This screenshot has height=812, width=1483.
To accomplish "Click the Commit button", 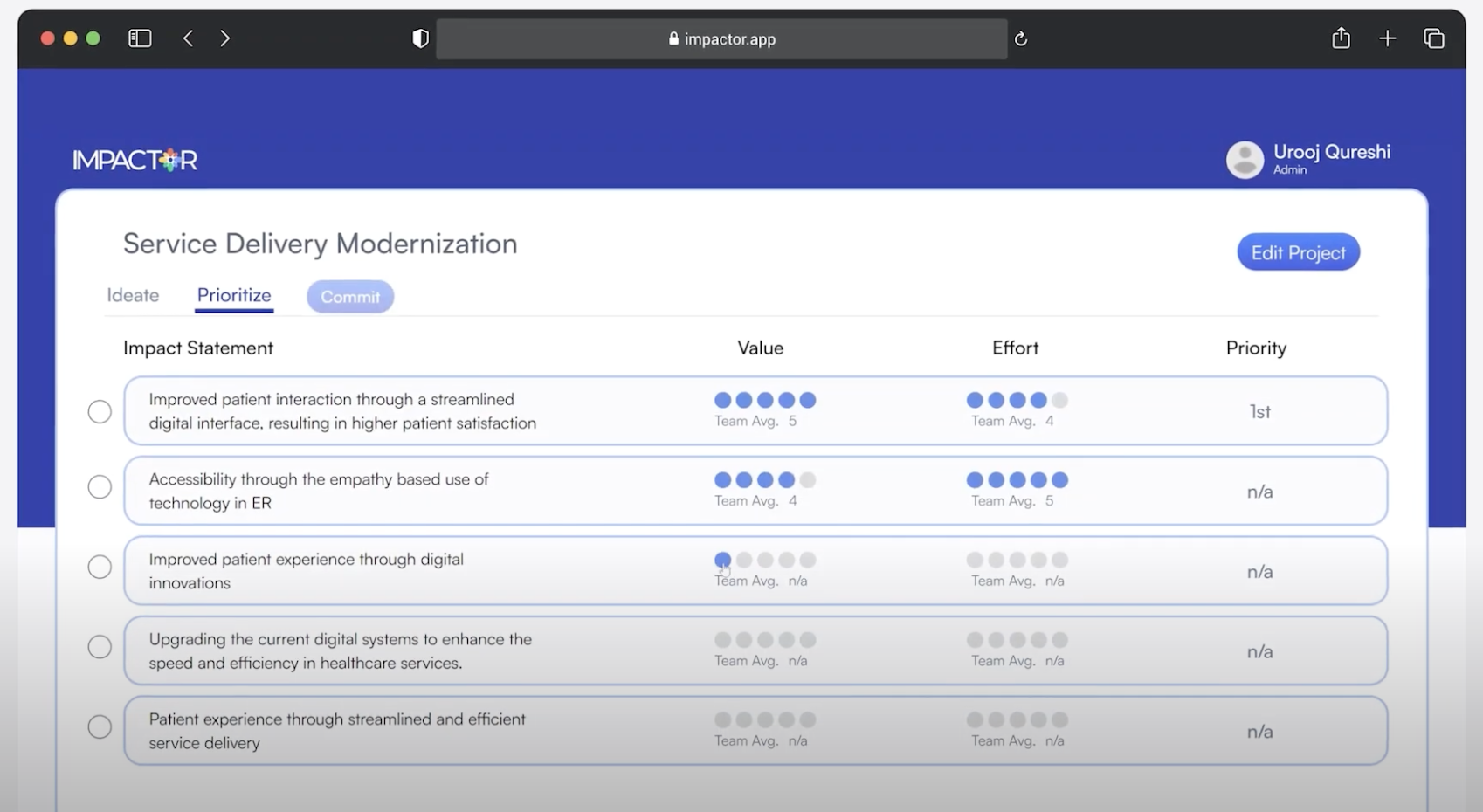I will pyautogui.click(x=350, y=297).
